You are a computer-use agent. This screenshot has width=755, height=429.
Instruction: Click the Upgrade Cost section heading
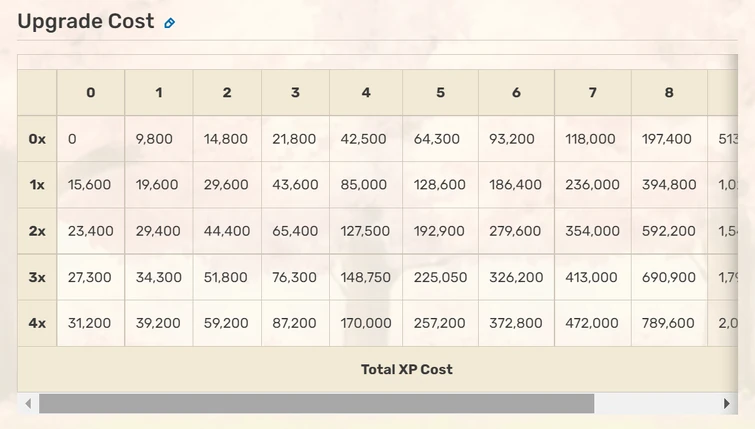(86, 22)
